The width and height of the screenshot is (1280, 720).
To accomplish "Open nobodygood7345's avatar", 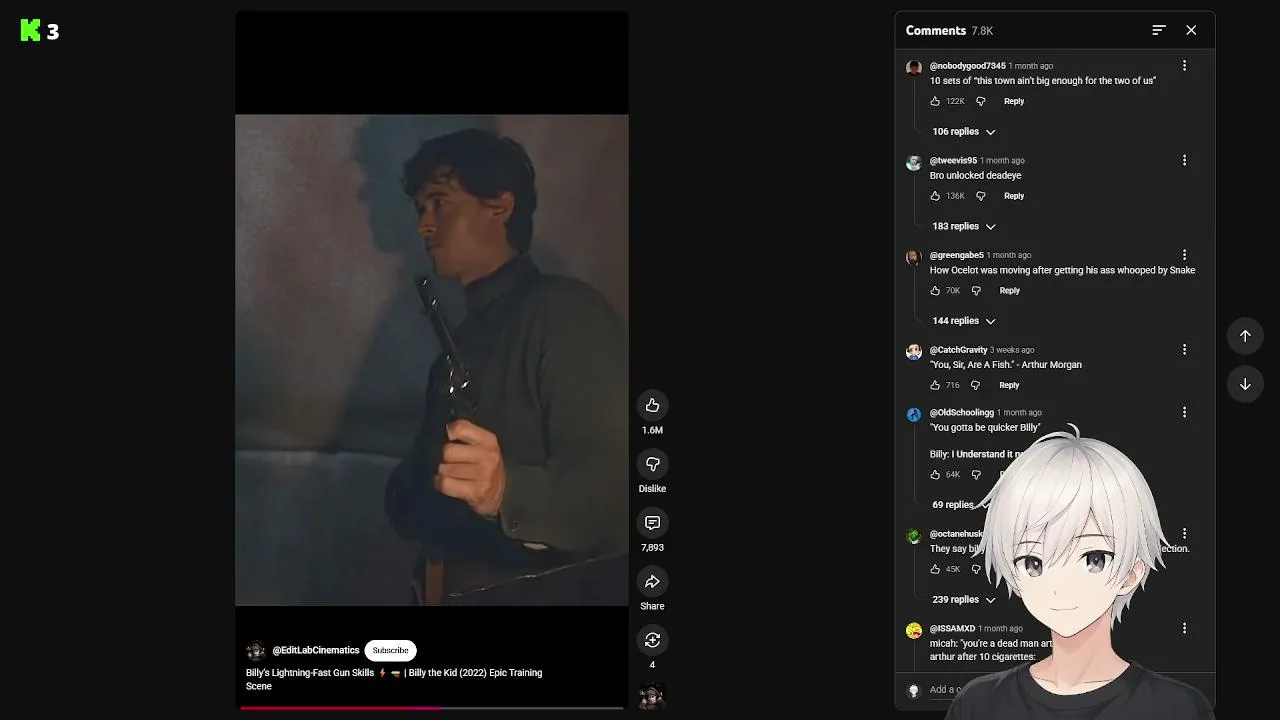I will 913,68.
